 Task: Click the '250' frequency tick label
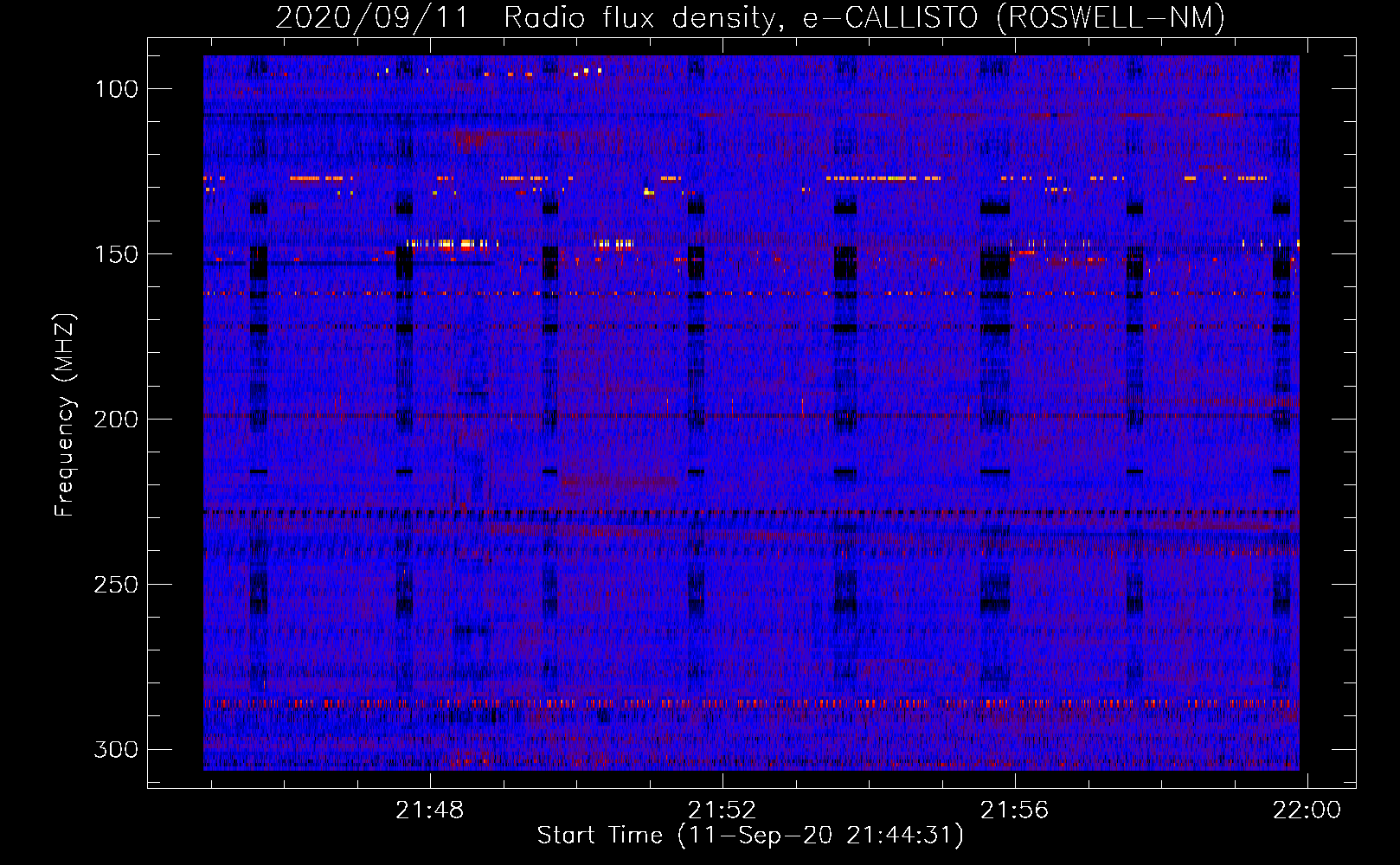pos(116,585)
